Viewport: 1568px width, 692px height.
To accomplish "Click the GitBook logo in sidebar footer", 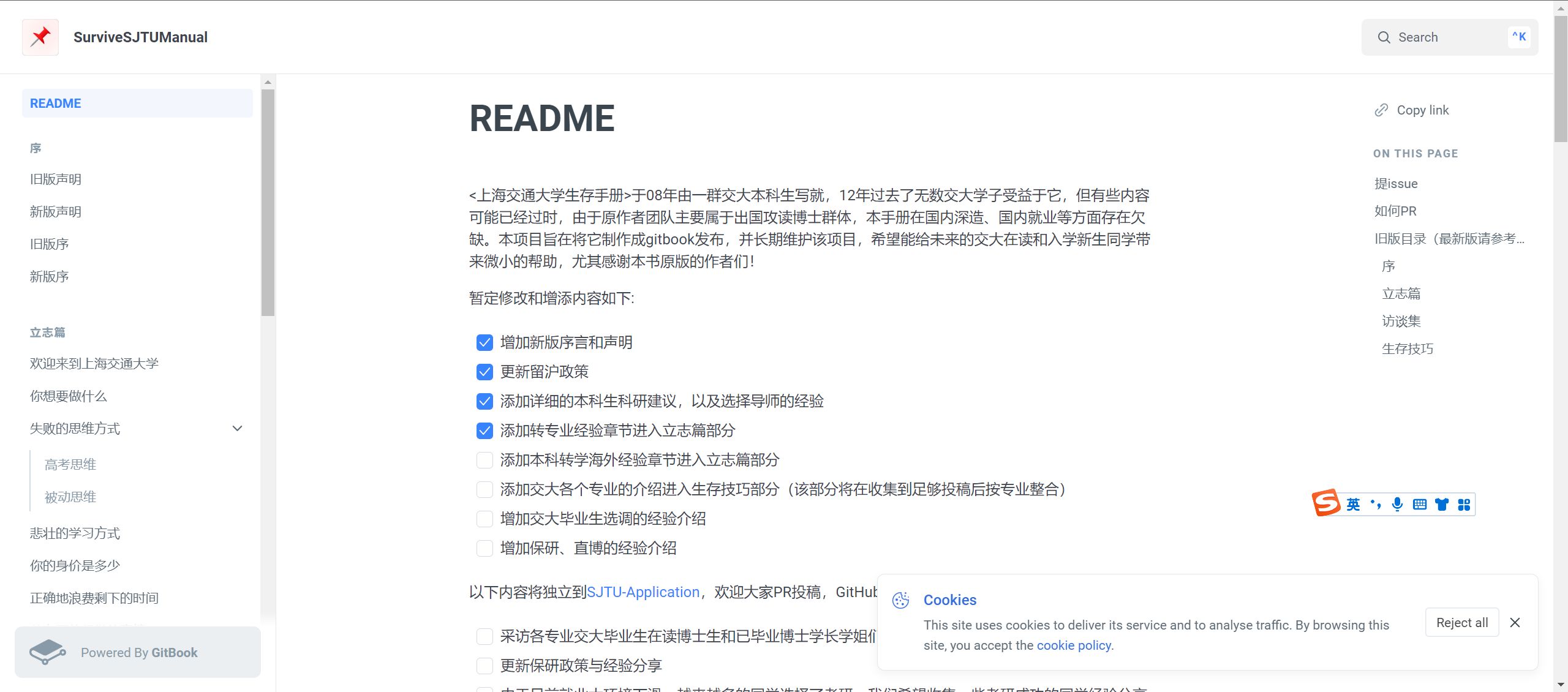I will tap(48, 652).
